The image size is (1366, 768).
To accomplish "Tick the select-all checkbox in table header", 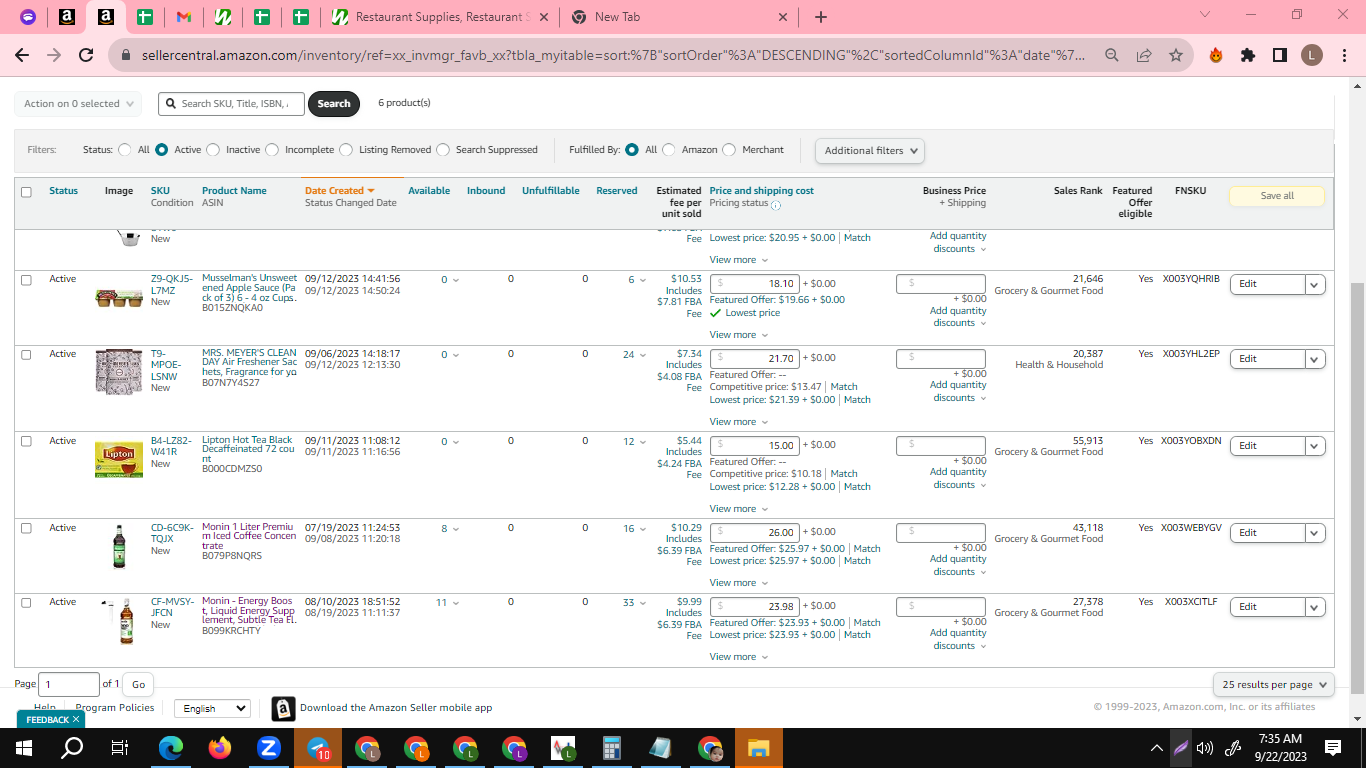I will coord(26,192).
